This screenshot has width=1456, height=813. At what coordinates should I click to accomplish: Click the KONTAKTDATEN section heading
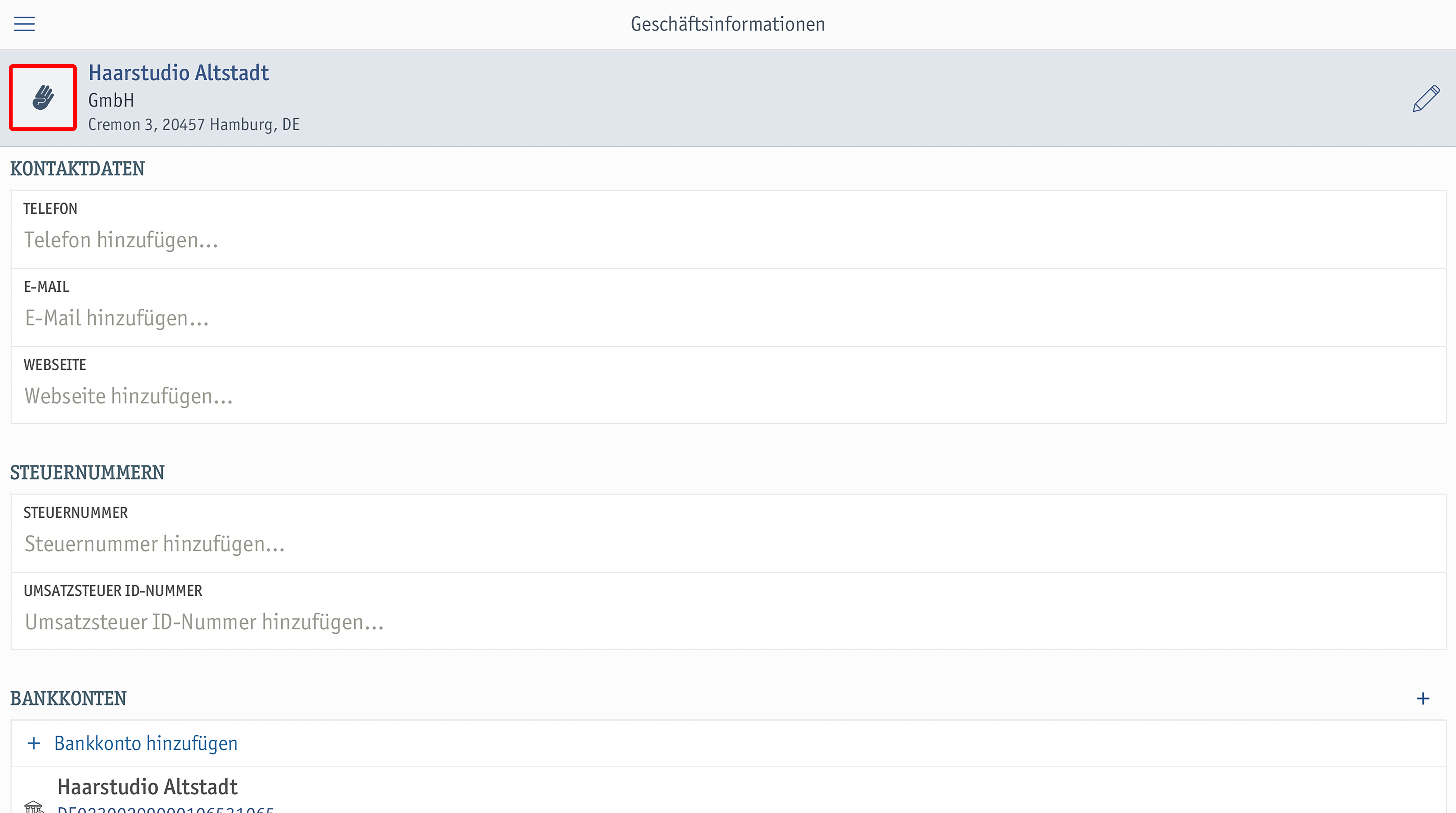[x=77, y=169]
